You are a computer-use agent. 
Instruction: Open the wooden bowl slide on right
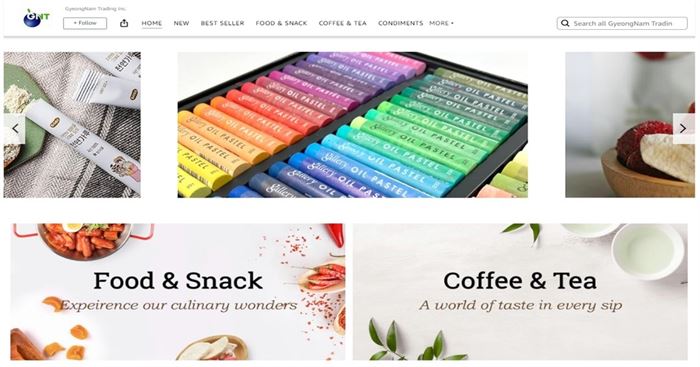click(x=630, y=125)
